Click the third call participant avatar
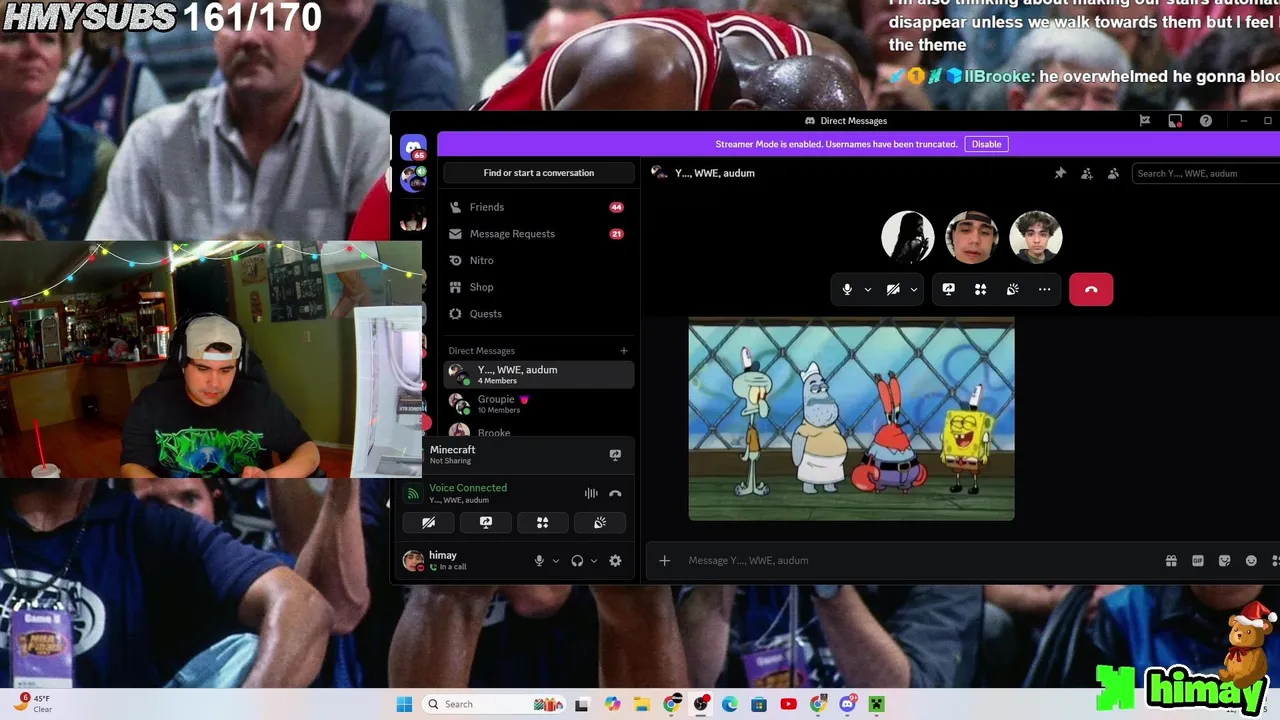1280x720 pixels. coord(1036,237)
